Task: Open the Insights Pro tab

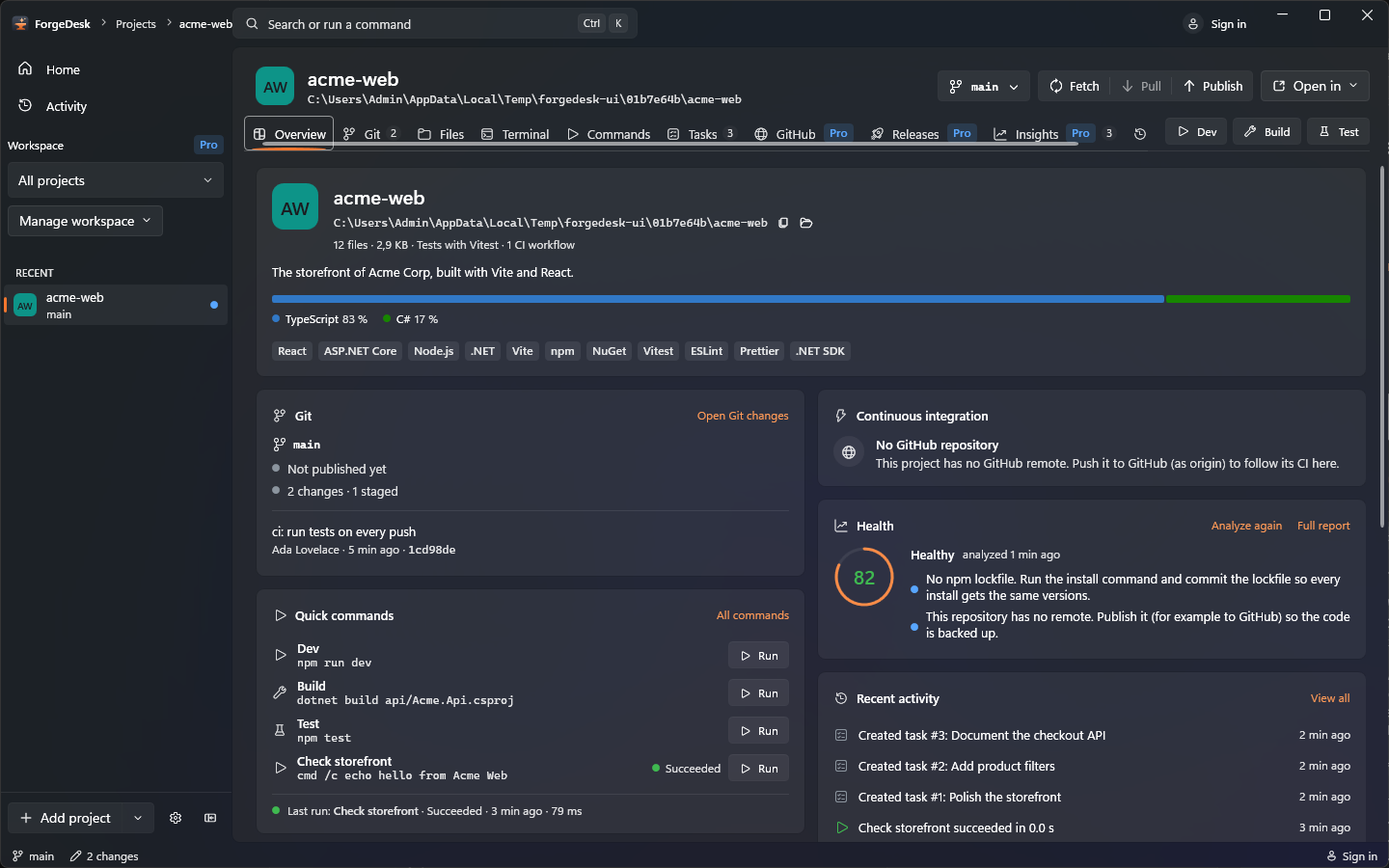Action: pos(1053,134)
